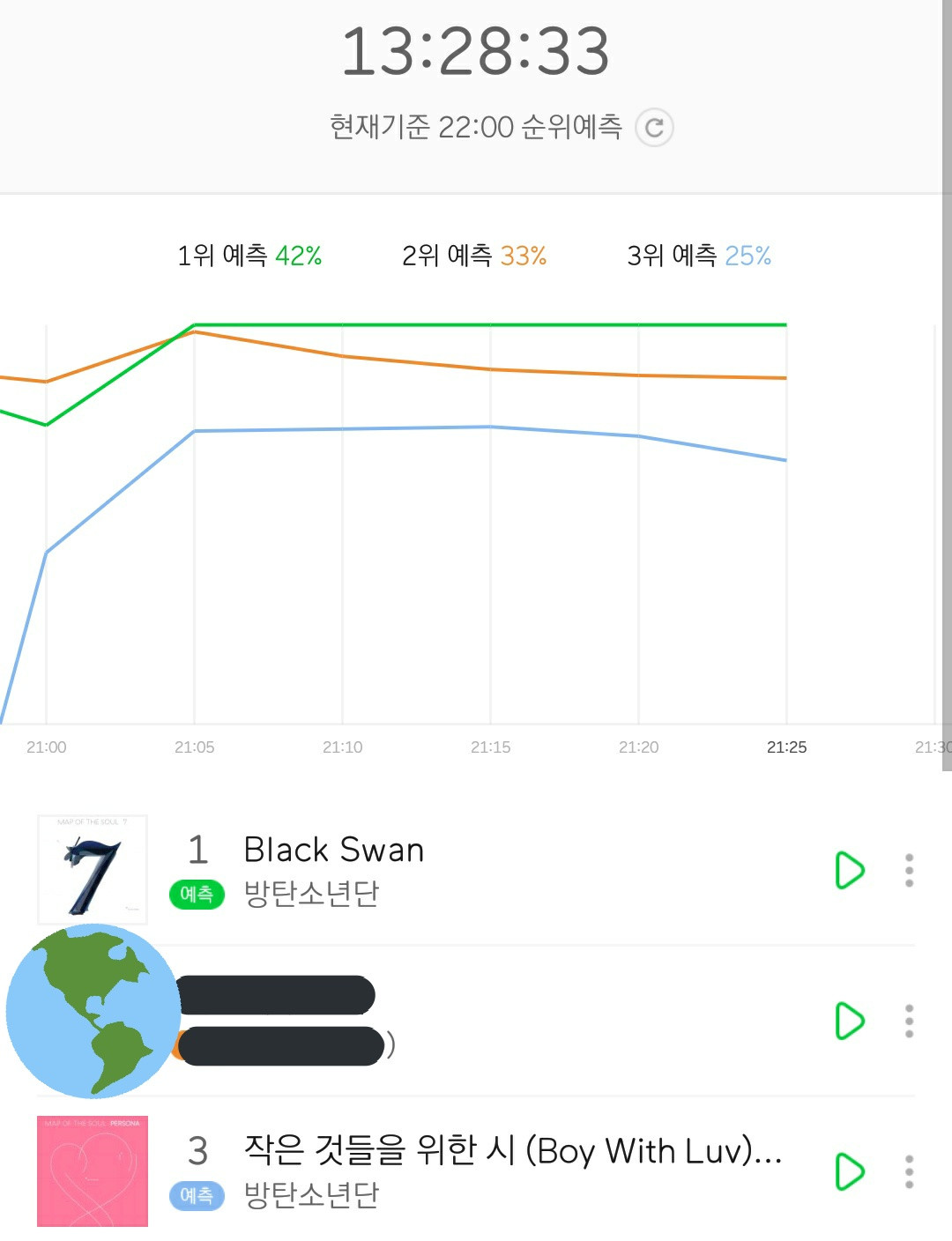
Task: Open more options for Boy With Luv
Action: [x=909, y=1171]
